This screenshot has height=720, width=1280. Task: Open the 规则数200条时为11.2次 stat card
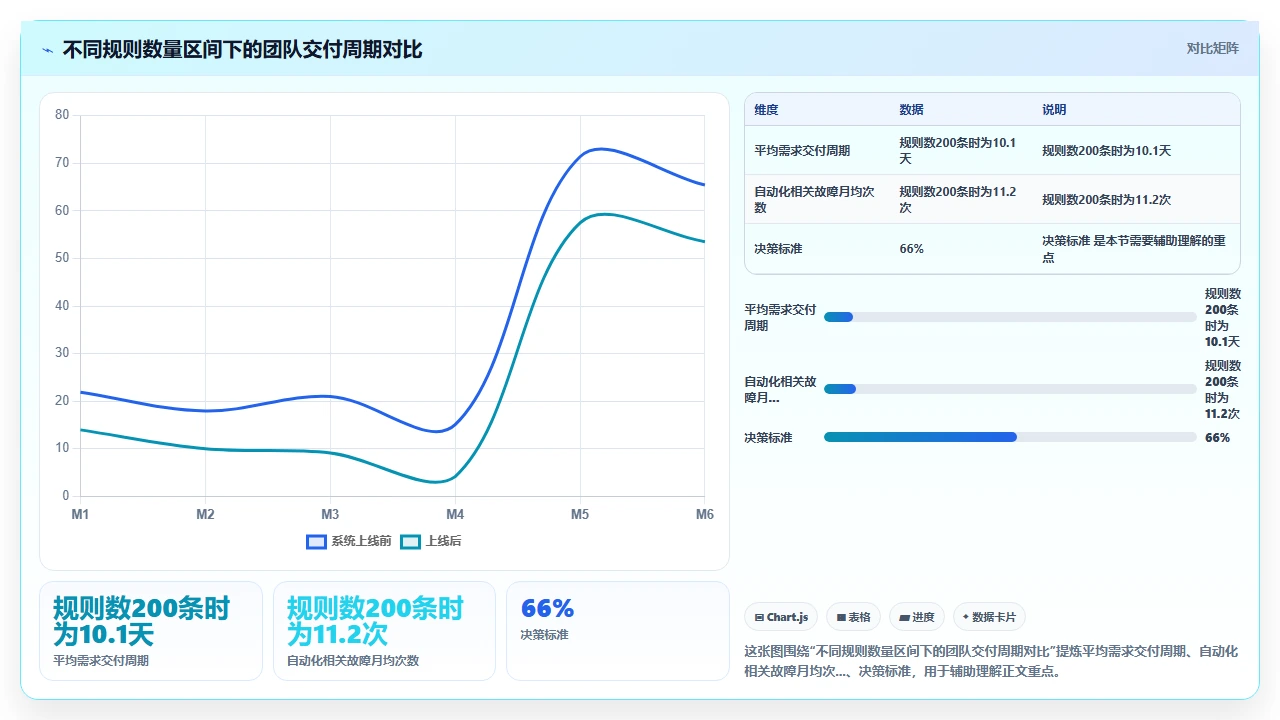point(384,631)
